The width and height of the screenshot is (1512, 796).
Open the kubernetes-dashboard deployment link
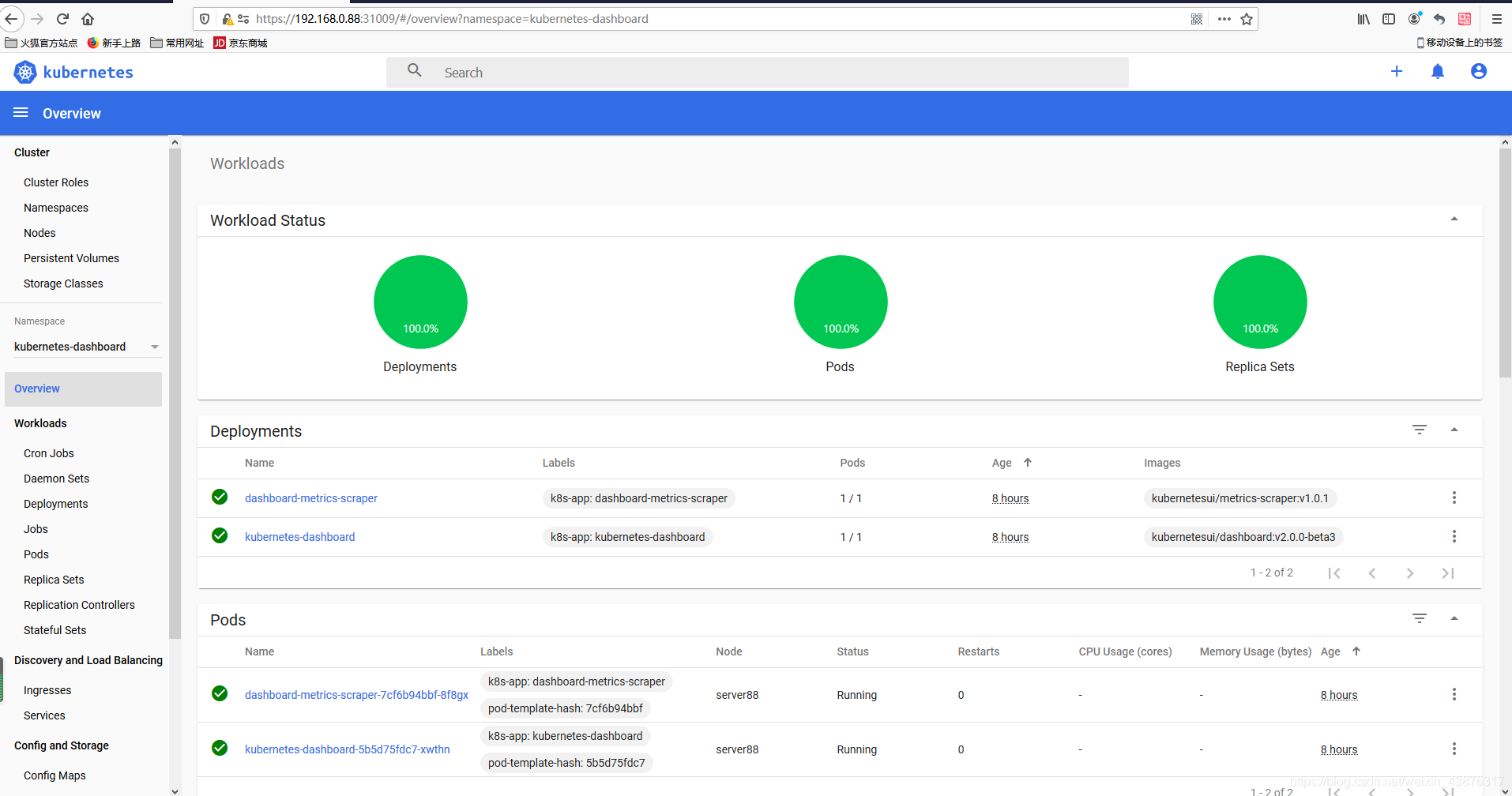pos(299,537)
